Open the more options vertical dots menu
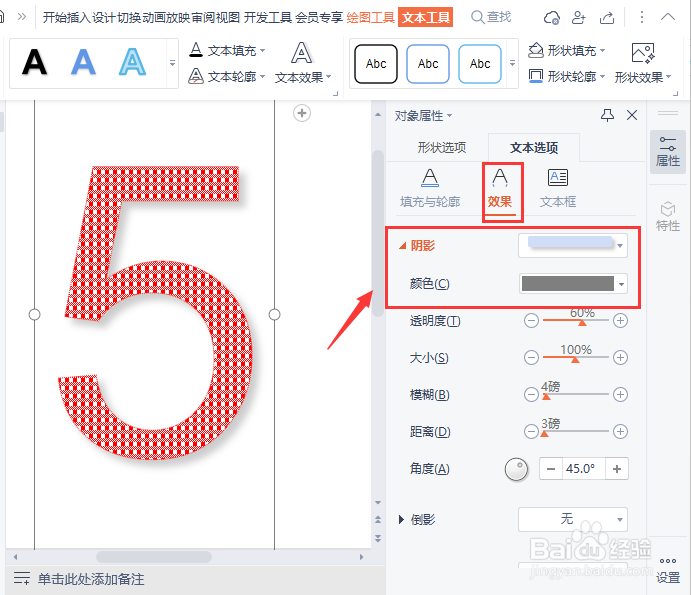 pyautogui.click(x=642, y=17)
